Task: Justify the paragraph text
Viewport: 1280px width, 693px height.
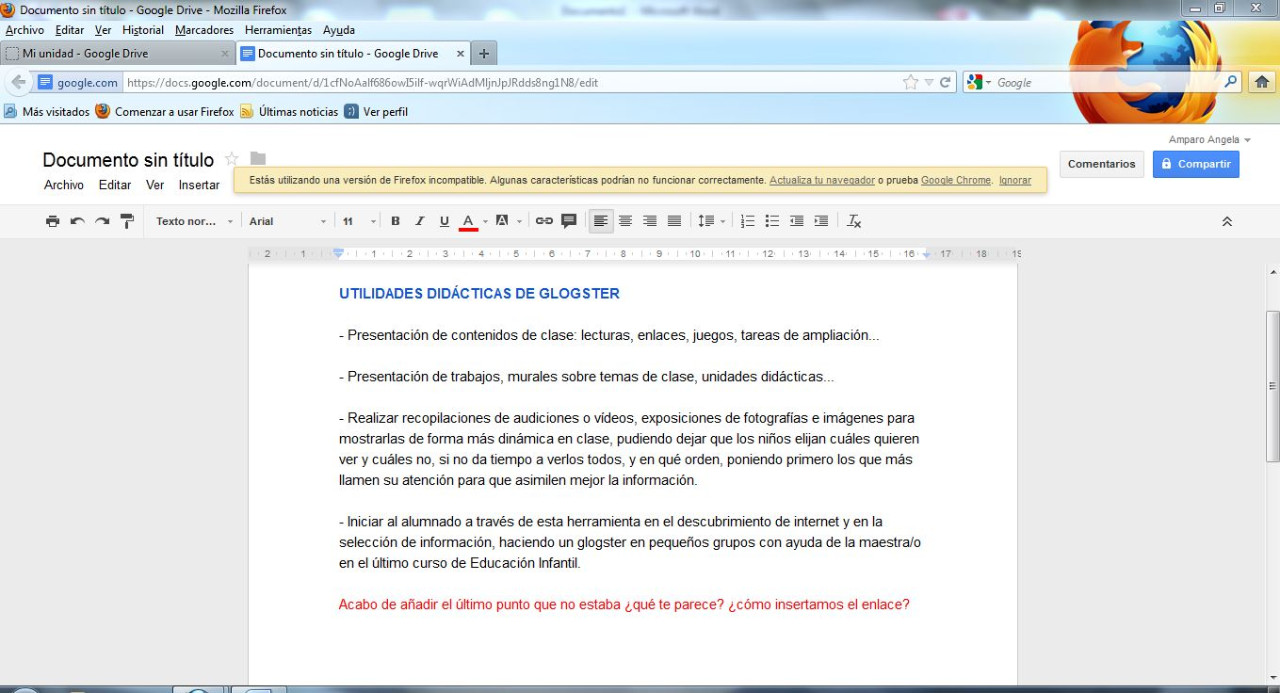Action: 674,221
